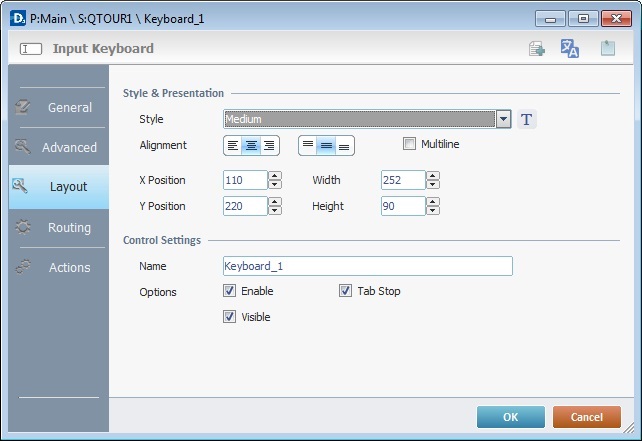Click the X Position input field
642x441 pixels.
click(245, 180)
